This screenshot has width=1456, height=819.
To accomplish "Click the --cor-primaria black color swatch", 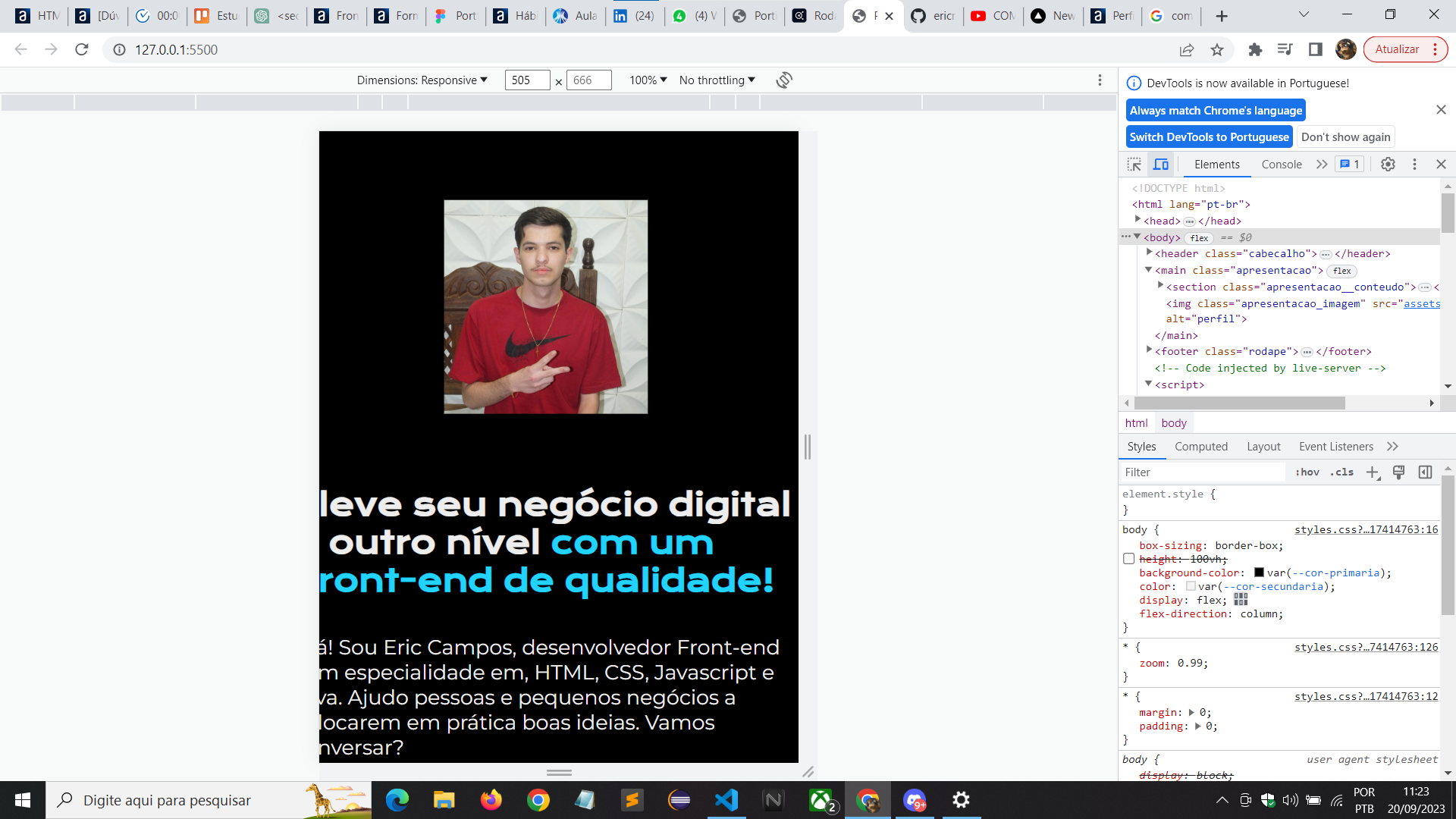I will [x=1259, y=573].
